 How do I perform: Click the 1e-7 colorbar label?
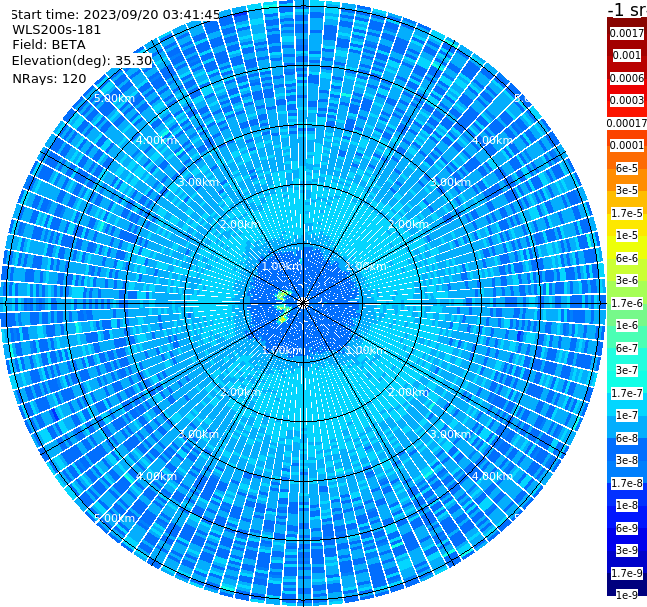[627, 415]
